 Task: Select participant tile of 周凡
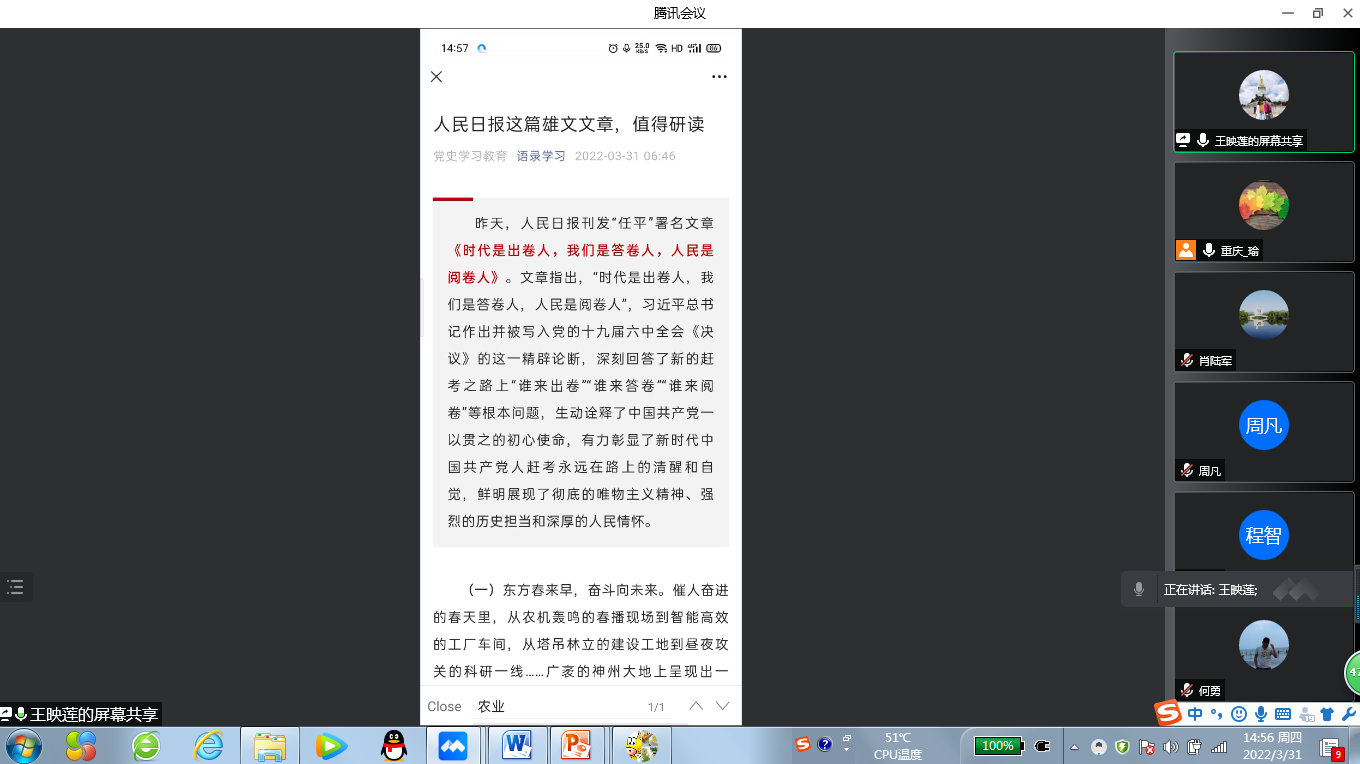pos(1263,431)
